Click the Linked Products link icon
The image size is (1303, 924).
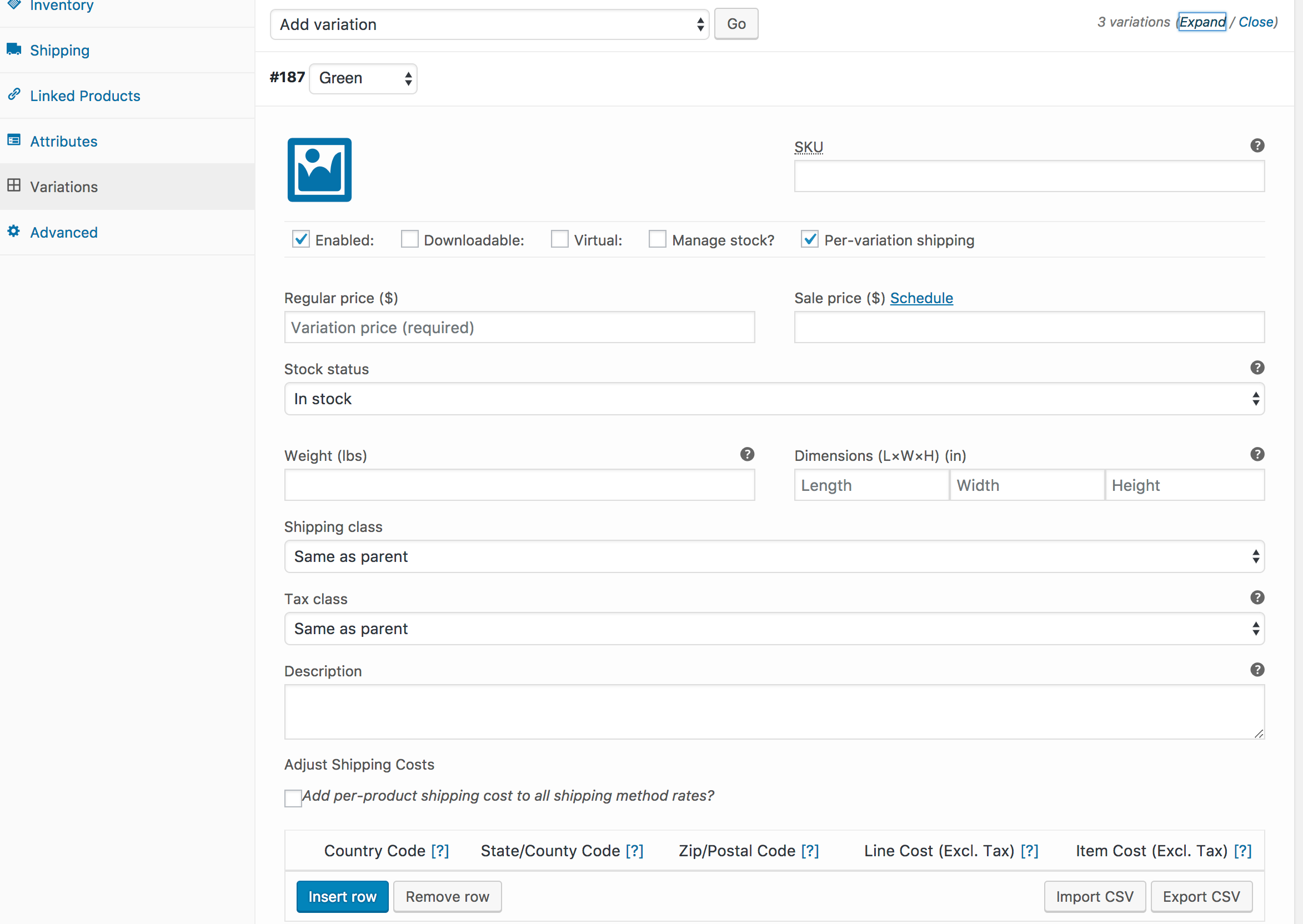tap(14, 94)
